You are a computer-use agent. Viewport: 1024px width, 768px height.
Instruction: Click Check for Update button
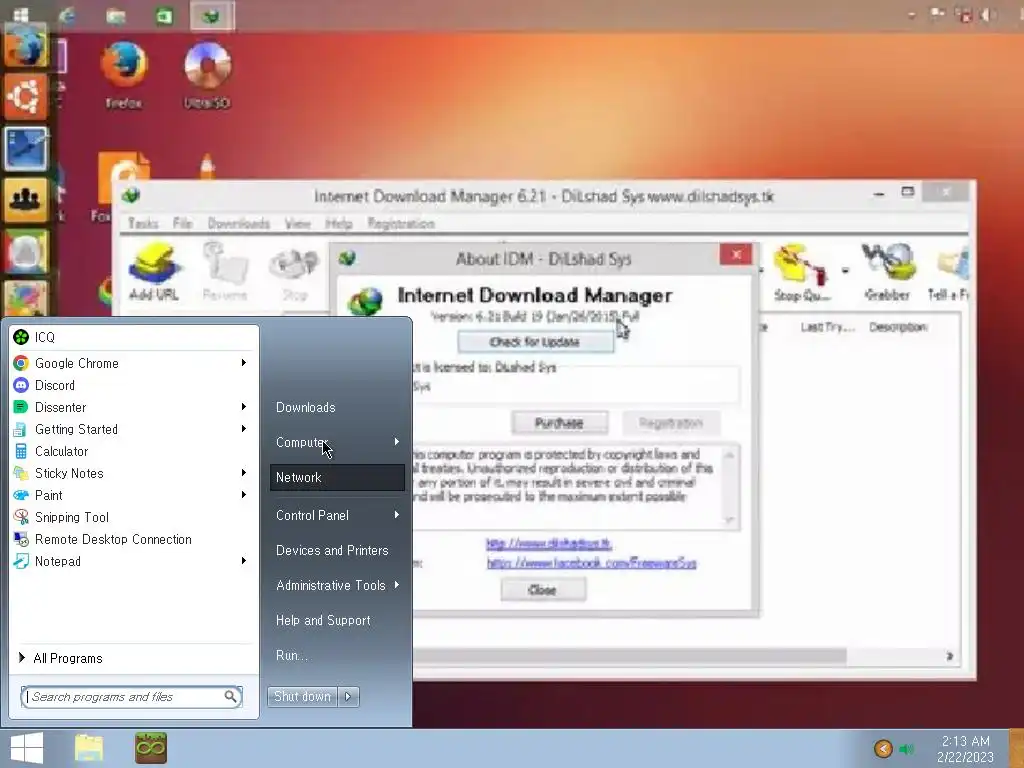tap(535, 342)
